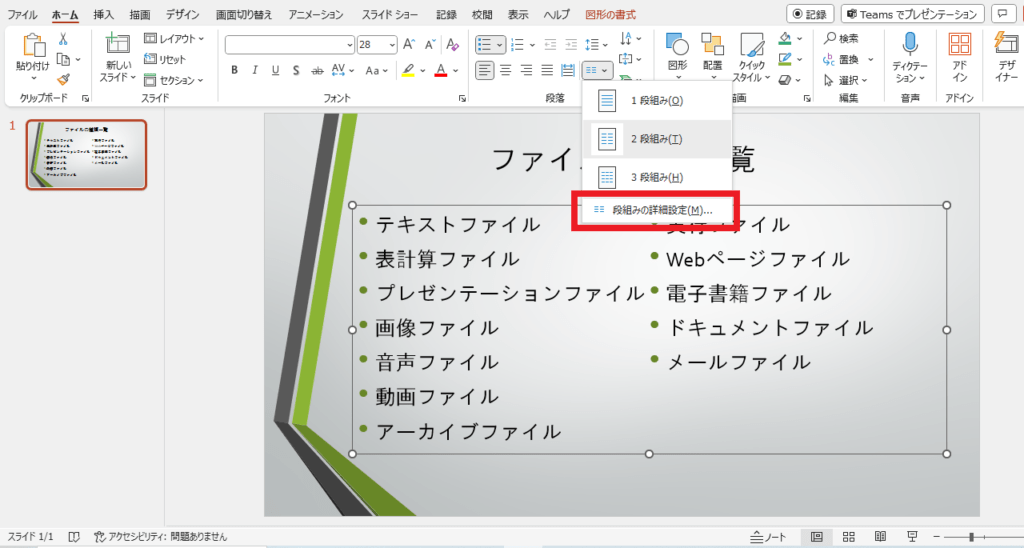Image resolution: width=1024 pixels, height=548 pixels.
Task: Click Present in Teams button
Action: pyautogui.click(x=912, y=14)
